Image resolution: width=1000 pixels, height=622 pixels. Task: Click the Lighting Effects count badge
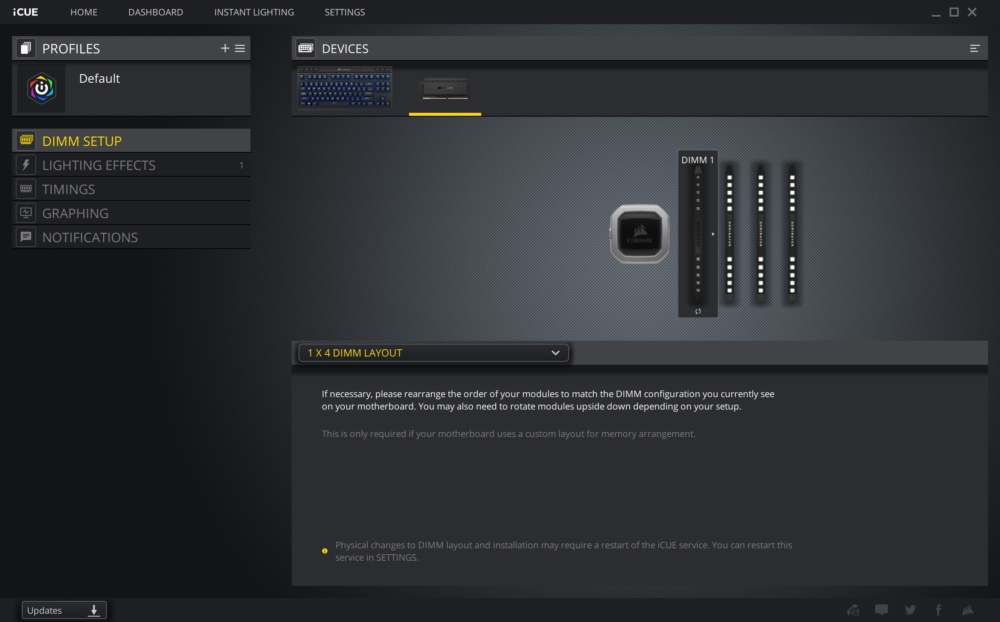(241, 165)
